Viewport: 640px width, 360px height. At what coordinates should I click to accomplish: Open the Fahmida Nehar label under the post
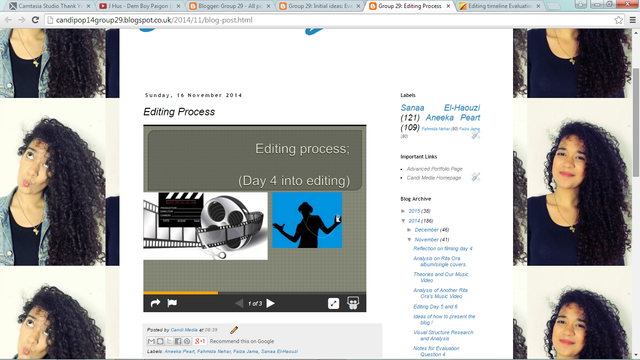tap(214, 351)
